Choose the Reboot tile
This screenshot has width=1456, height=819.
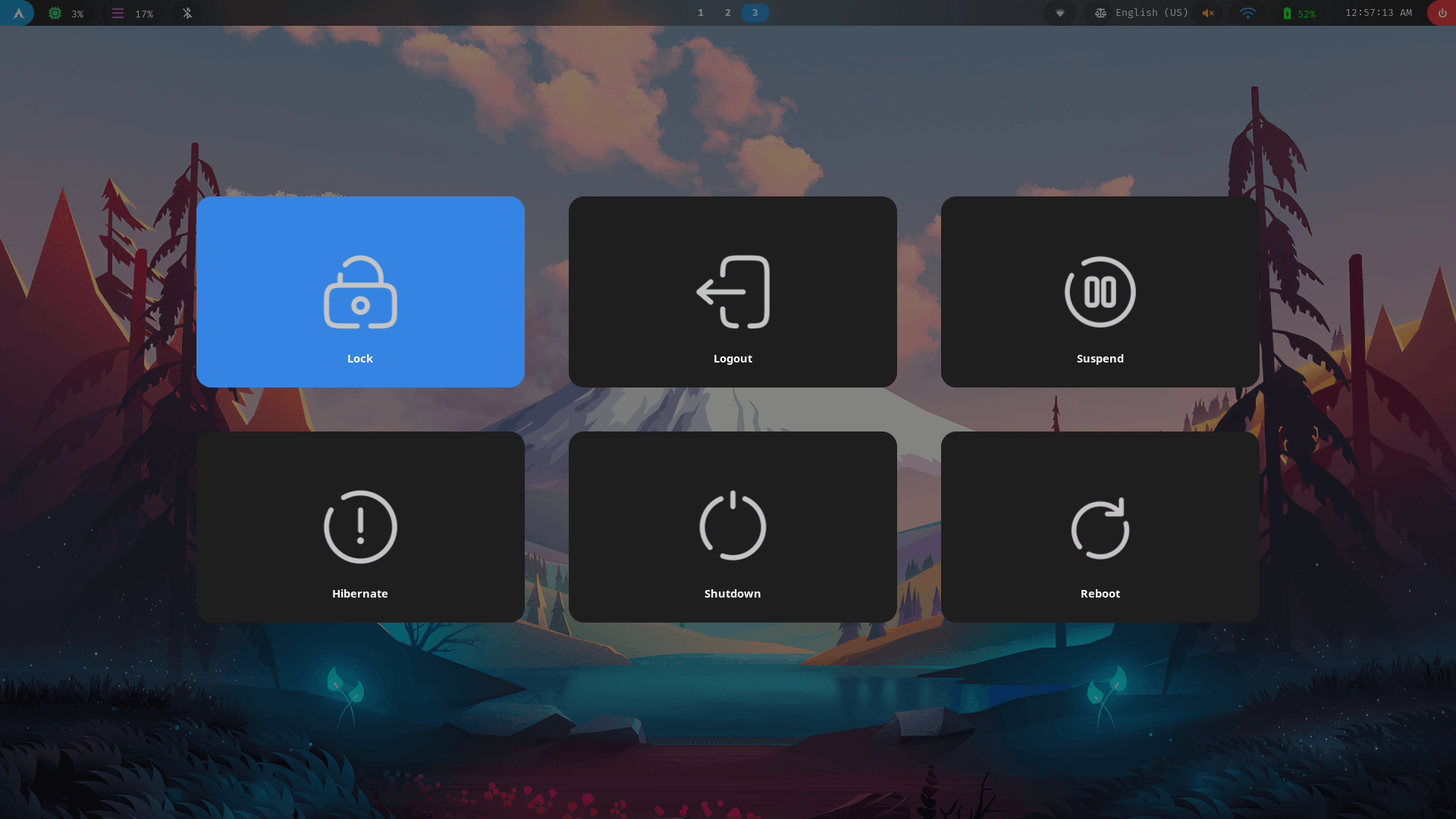[x=1100, y=527]
